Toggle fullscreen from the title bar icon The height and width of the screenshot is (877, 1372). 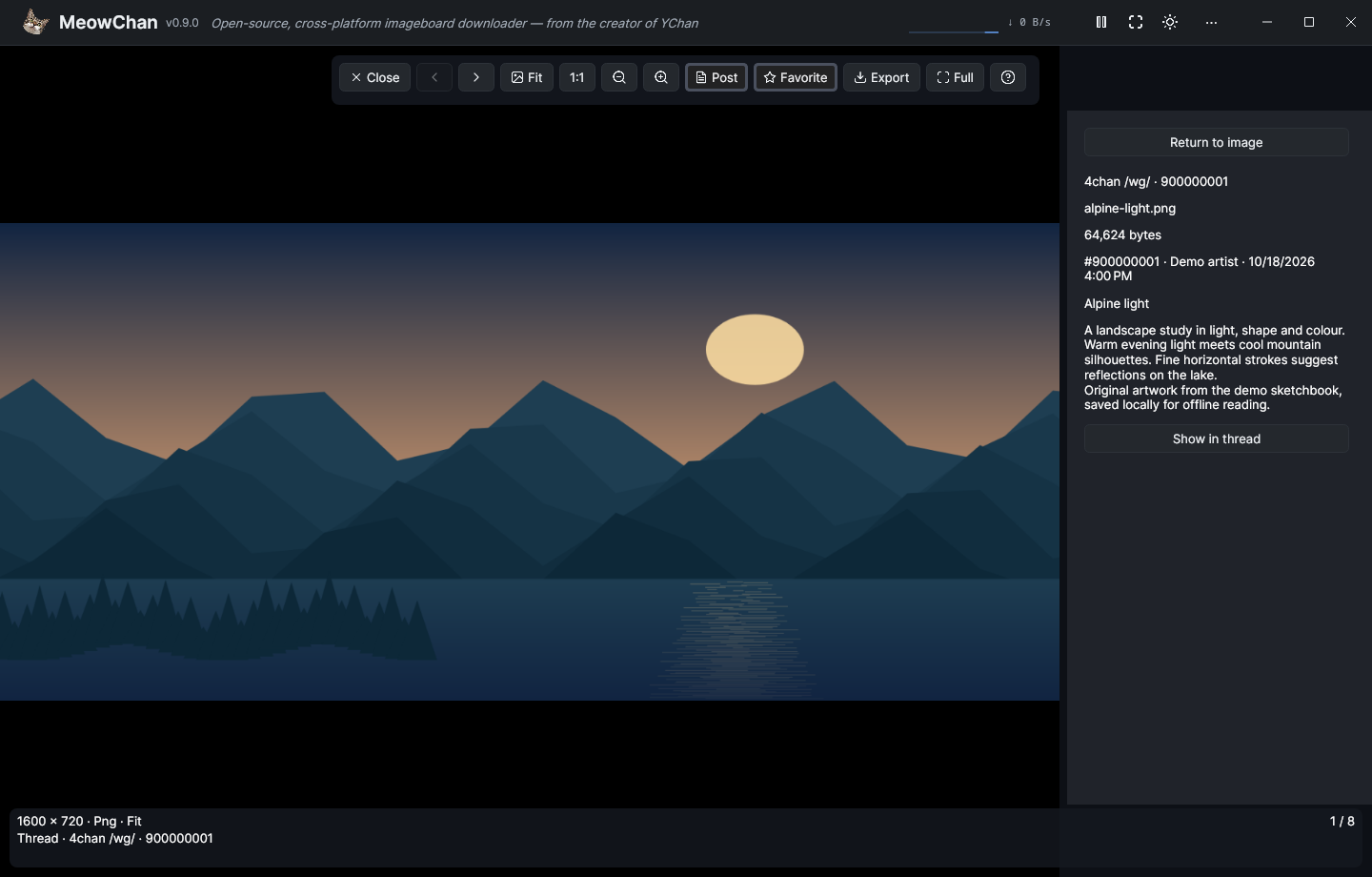pos(1136,22)
